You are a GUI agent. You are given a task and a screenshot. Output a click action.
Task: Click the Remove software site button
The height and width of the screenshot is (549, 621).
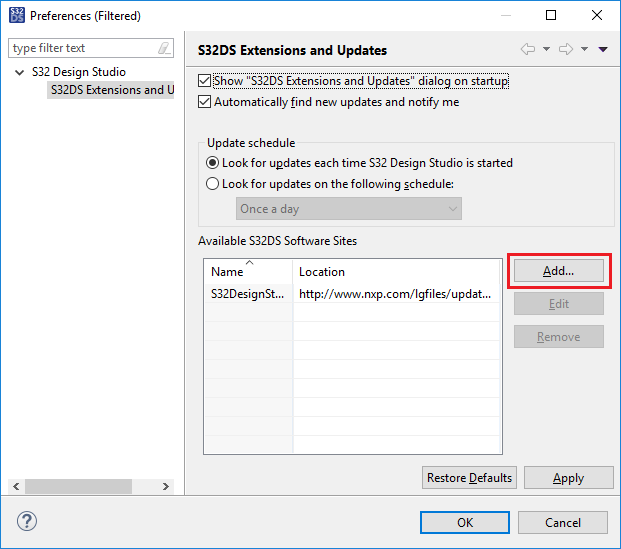pos(558,337)
